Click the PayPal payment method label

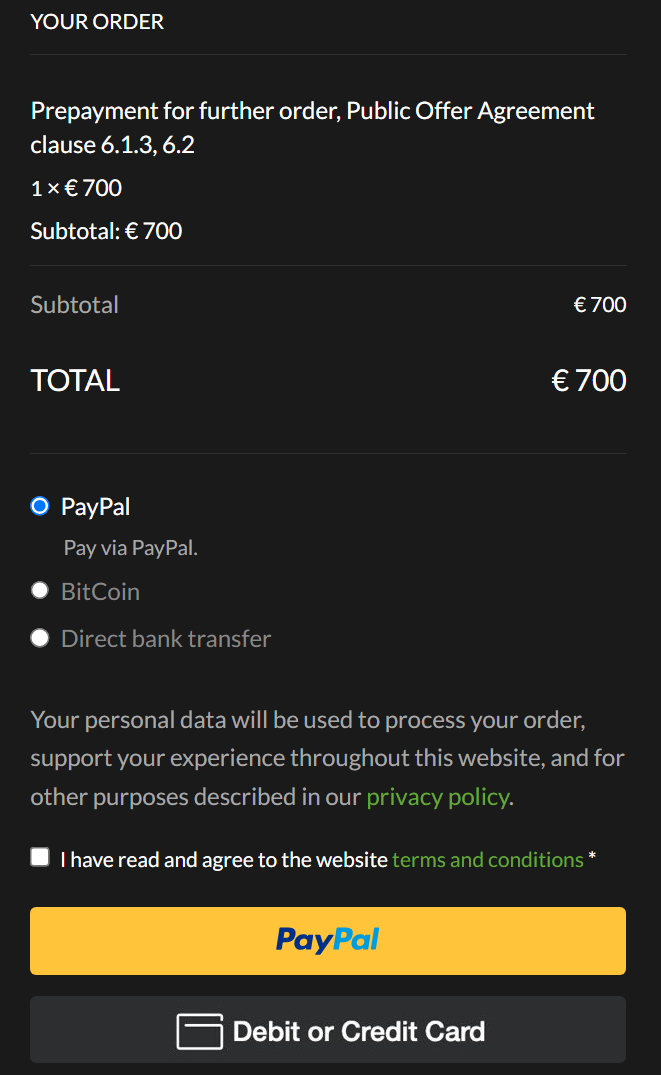95,507
